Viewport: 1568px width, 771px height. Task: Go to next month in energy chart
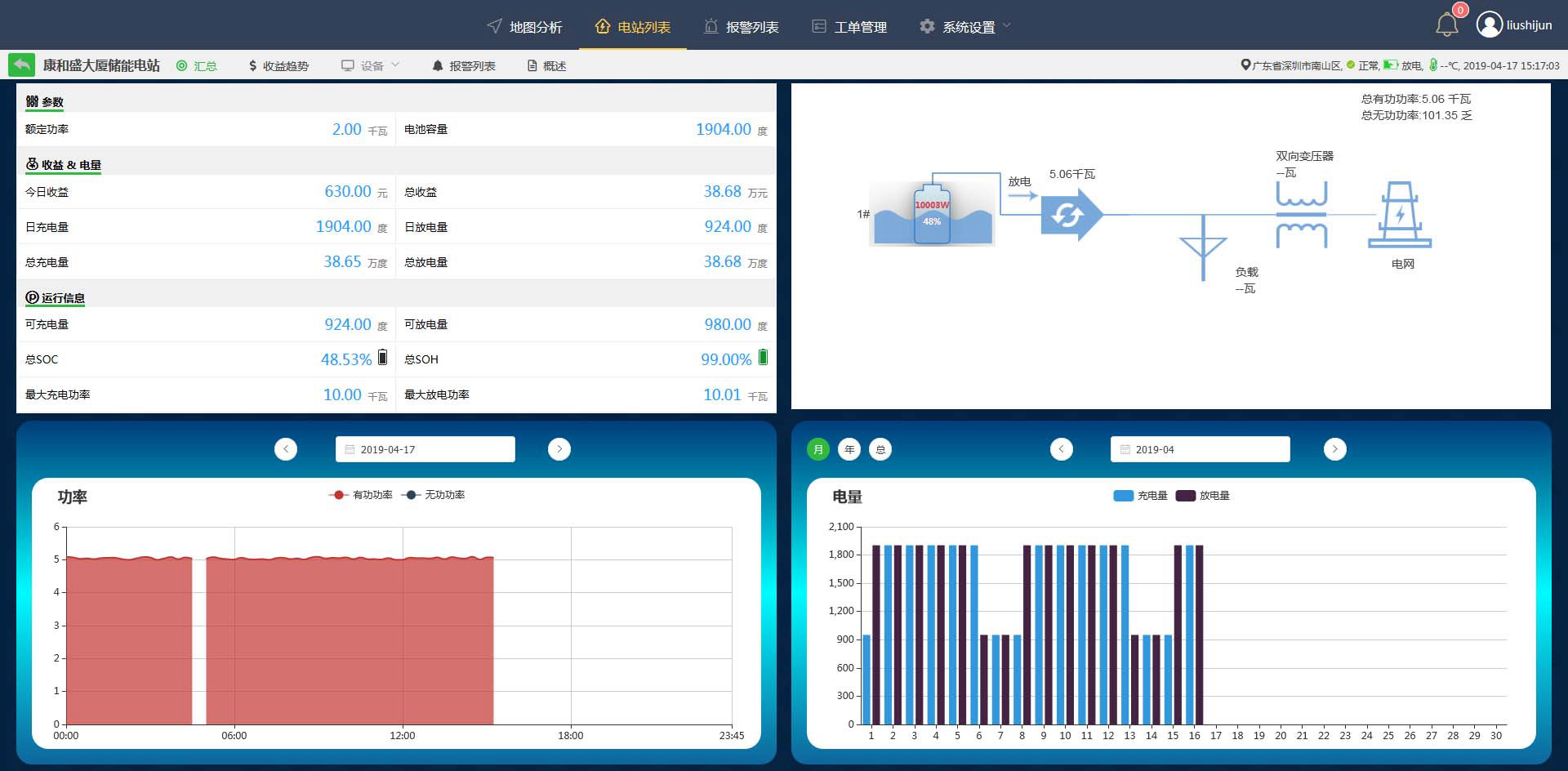[x=1334, y=449]
